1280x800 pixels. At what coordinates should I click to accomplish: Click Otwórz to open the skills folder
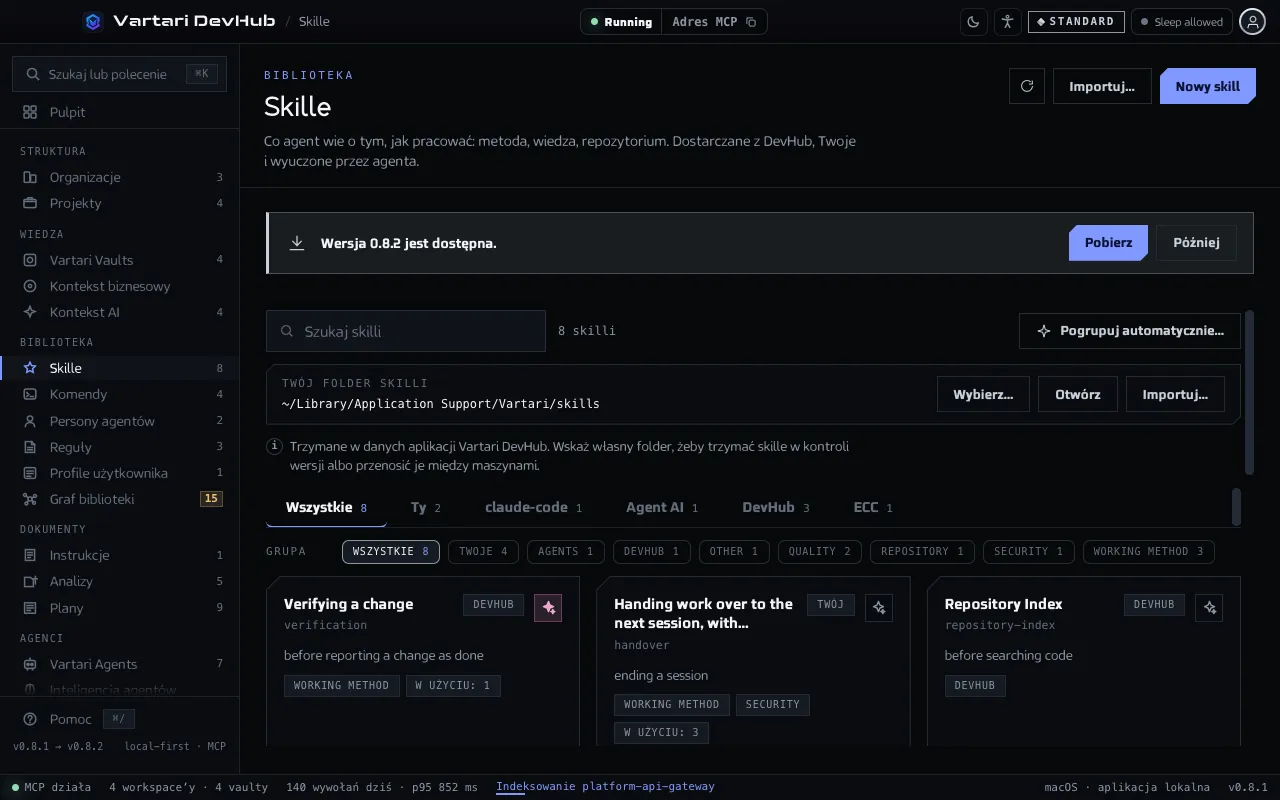coord(1078,394)
